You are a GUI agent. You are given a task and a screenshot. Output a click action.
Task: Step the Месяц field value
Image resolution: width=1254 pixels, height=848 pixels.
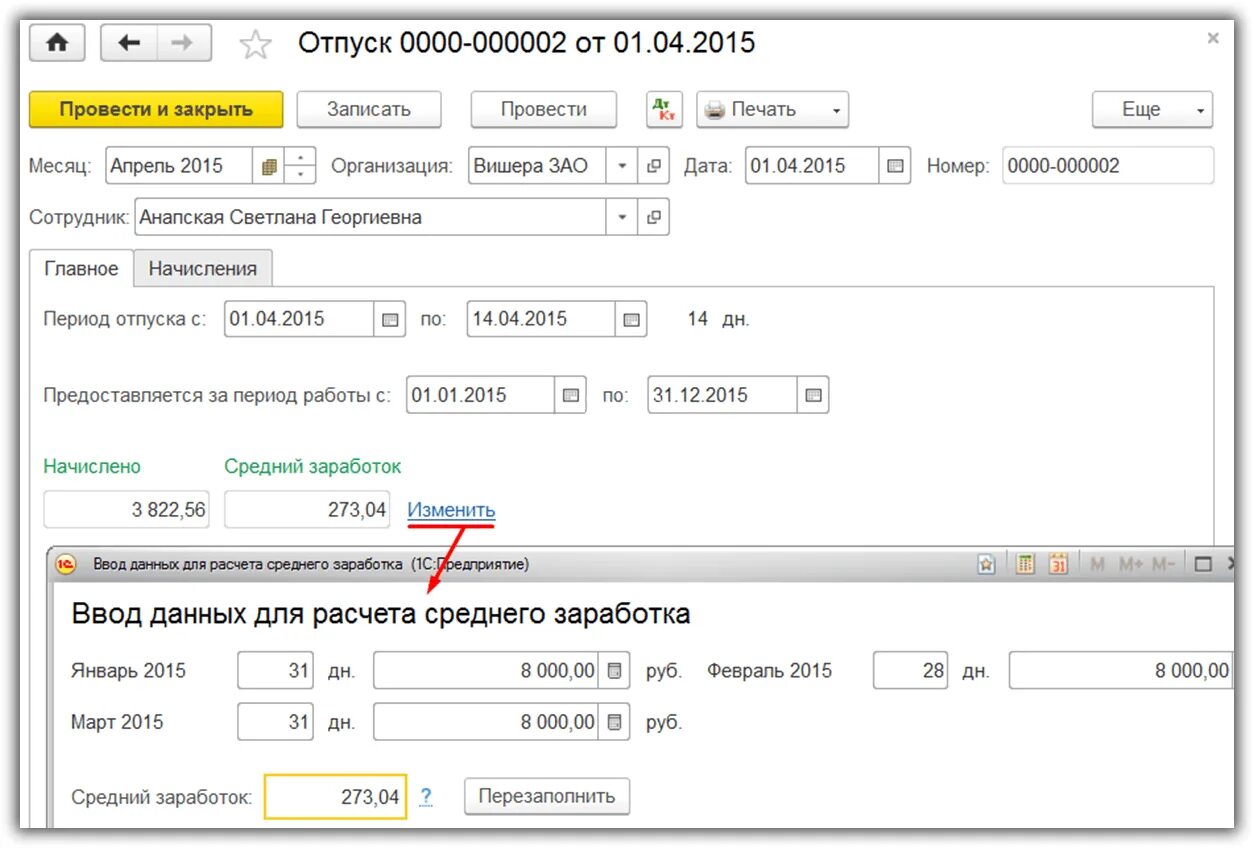click(301, 166)
